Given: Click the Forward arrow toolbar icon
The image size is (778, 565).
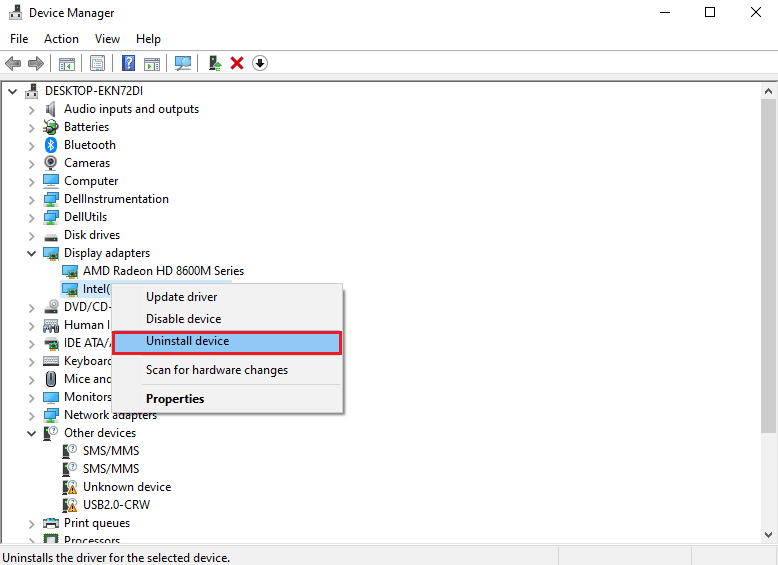Looking at the screenshot, I should click(x=36, y=63).
